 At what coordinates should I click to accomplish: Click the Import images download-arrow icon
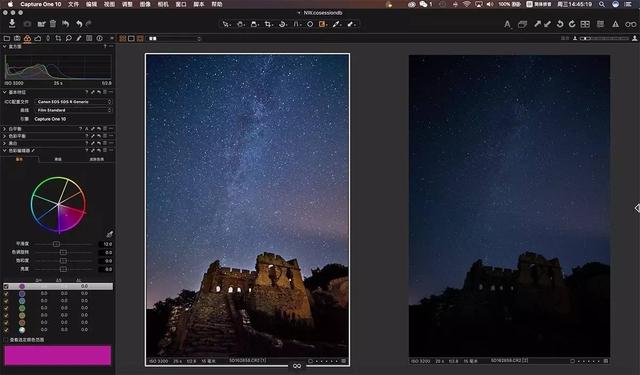(12, 23)
